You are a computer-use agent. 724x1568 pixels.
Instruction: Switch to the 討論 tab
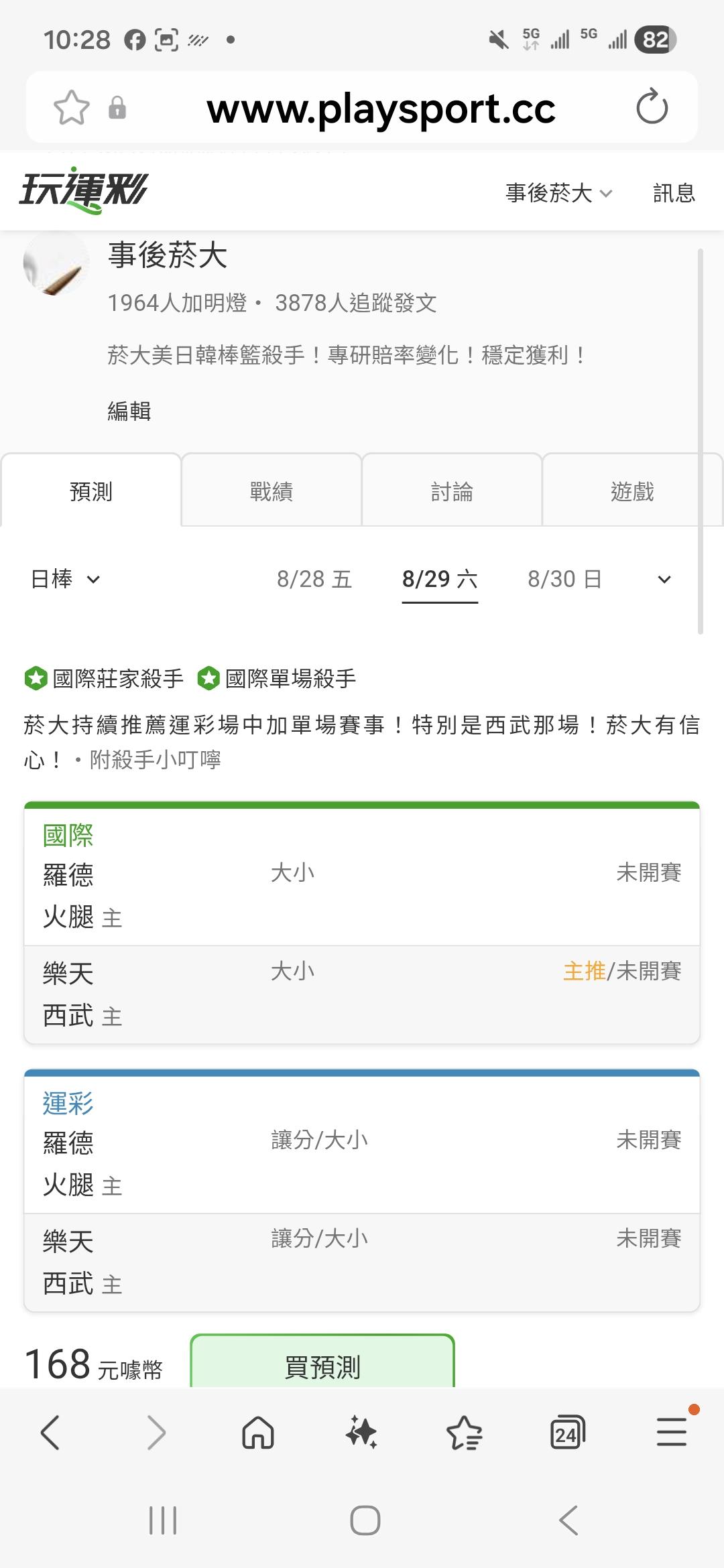[x=452, y=491]
